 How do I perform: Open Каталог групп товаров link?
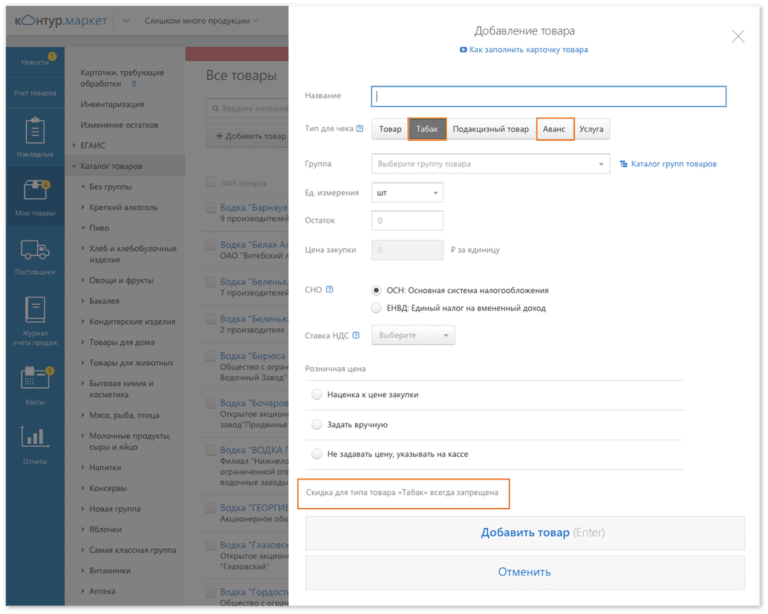(x=673, y=164)
